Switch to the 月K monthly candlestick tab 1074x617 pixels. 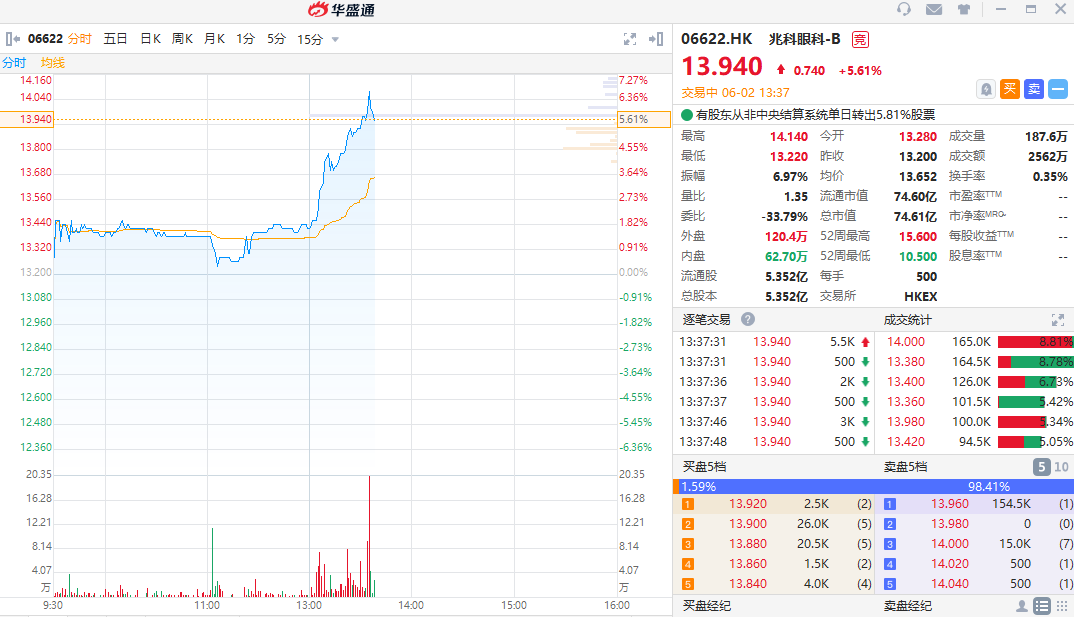[214, 39]
